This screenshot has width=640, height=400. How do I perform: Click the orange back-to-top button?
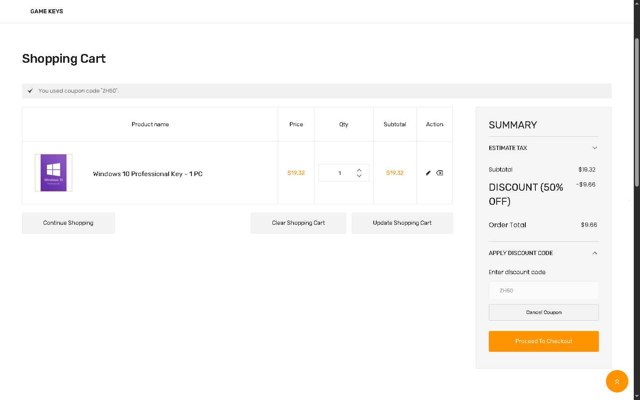coord(617,381)
